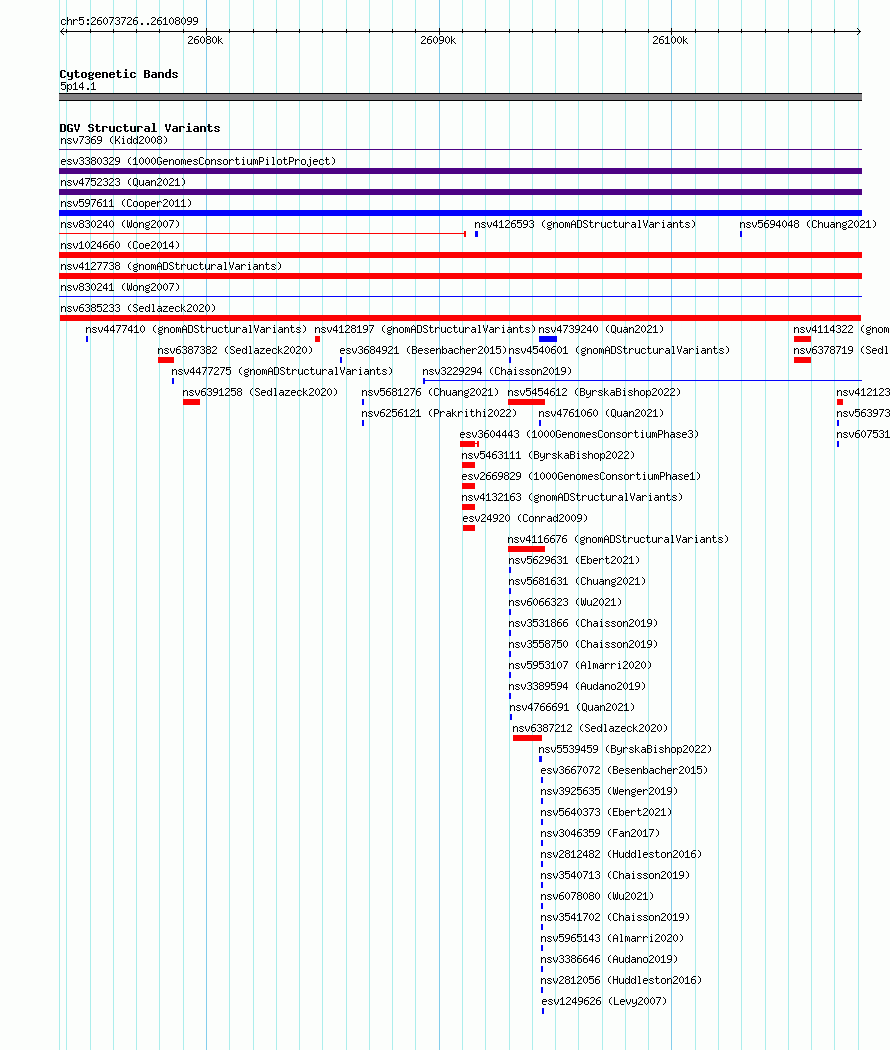Viewport: 890px width, 1050px height.
Task: Click nsv4477275 gnomADStructuralVariants label
Action: coord(282,372)
